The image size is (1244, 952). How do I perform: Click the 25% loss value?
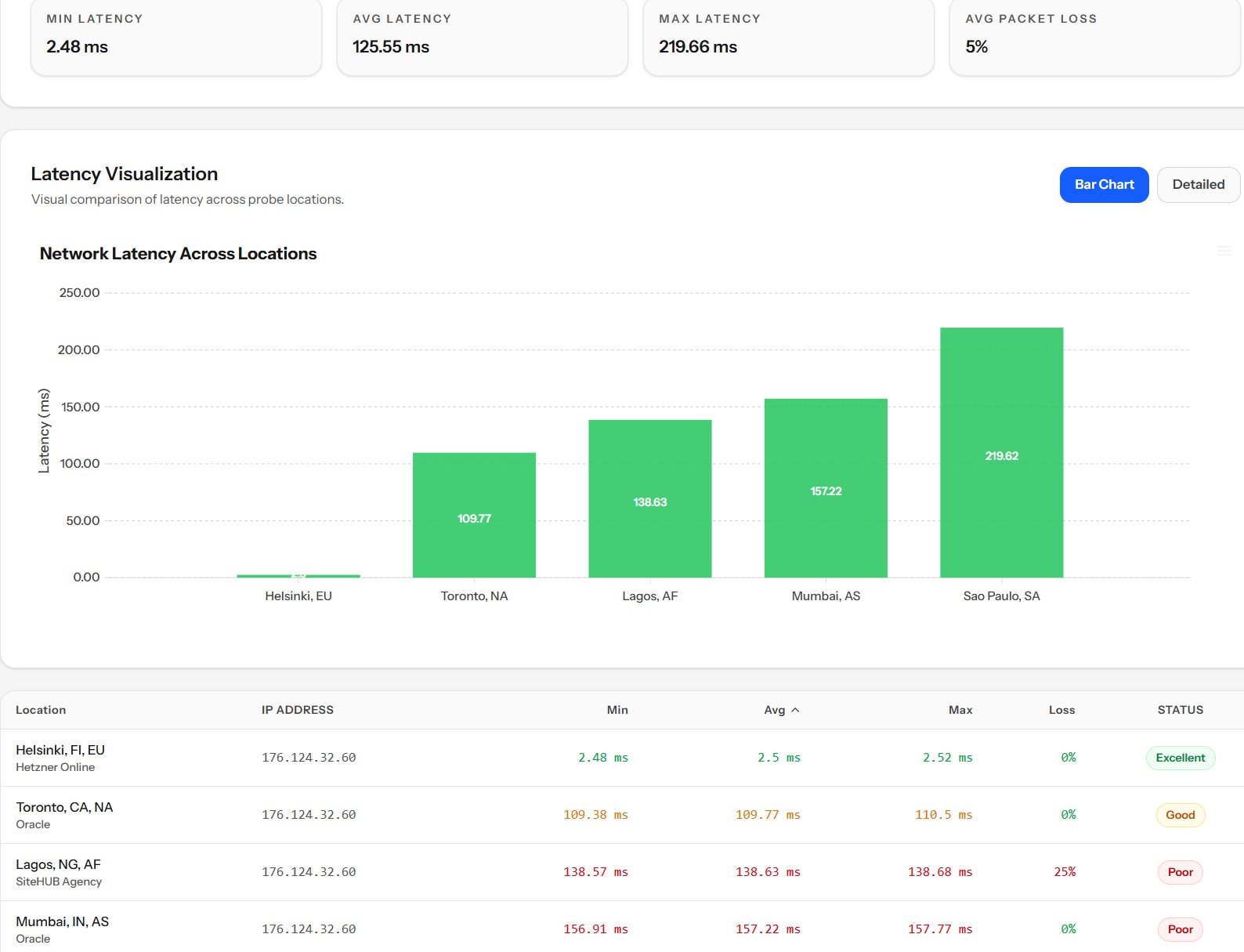point(1065,872)
